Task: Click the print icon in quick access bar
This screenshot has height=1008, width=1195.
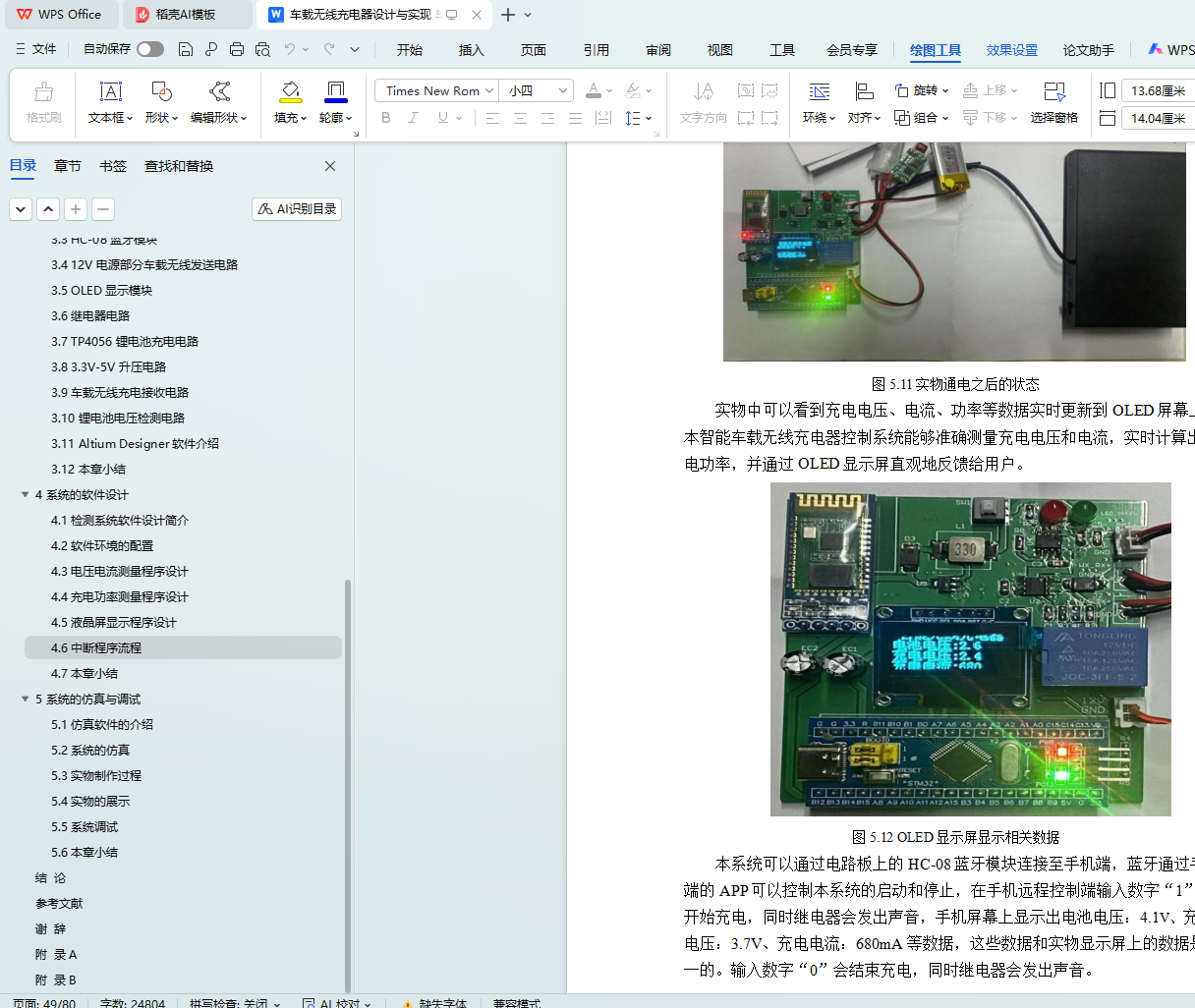Action: (236, 49)
